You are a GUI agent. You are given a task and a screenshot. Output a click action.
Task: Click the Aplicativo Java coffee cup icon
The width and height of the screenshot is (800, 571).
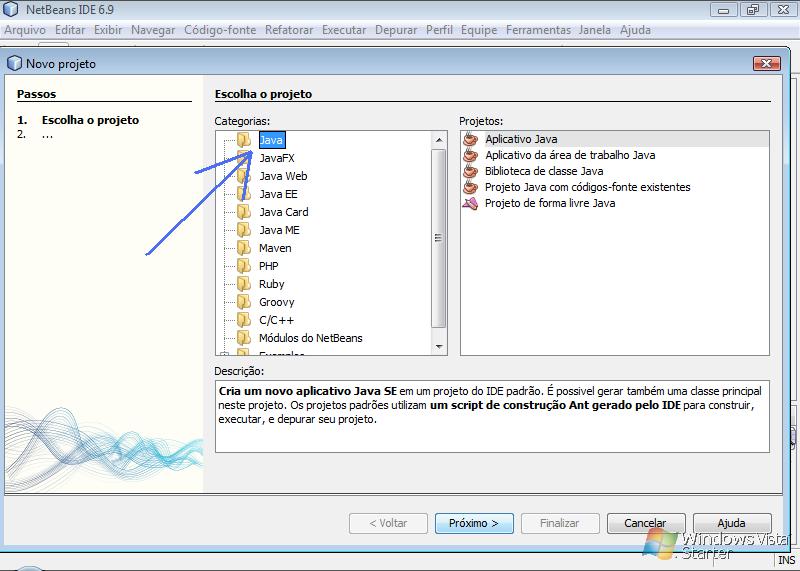click(470, 139)
